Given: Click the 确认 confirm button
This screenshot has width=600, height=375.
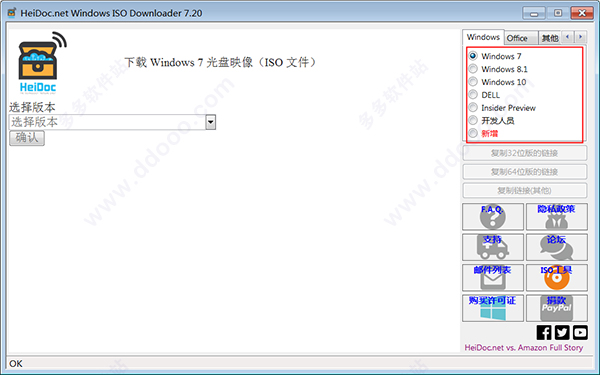Looking at the screenshot, I should 27,138.
